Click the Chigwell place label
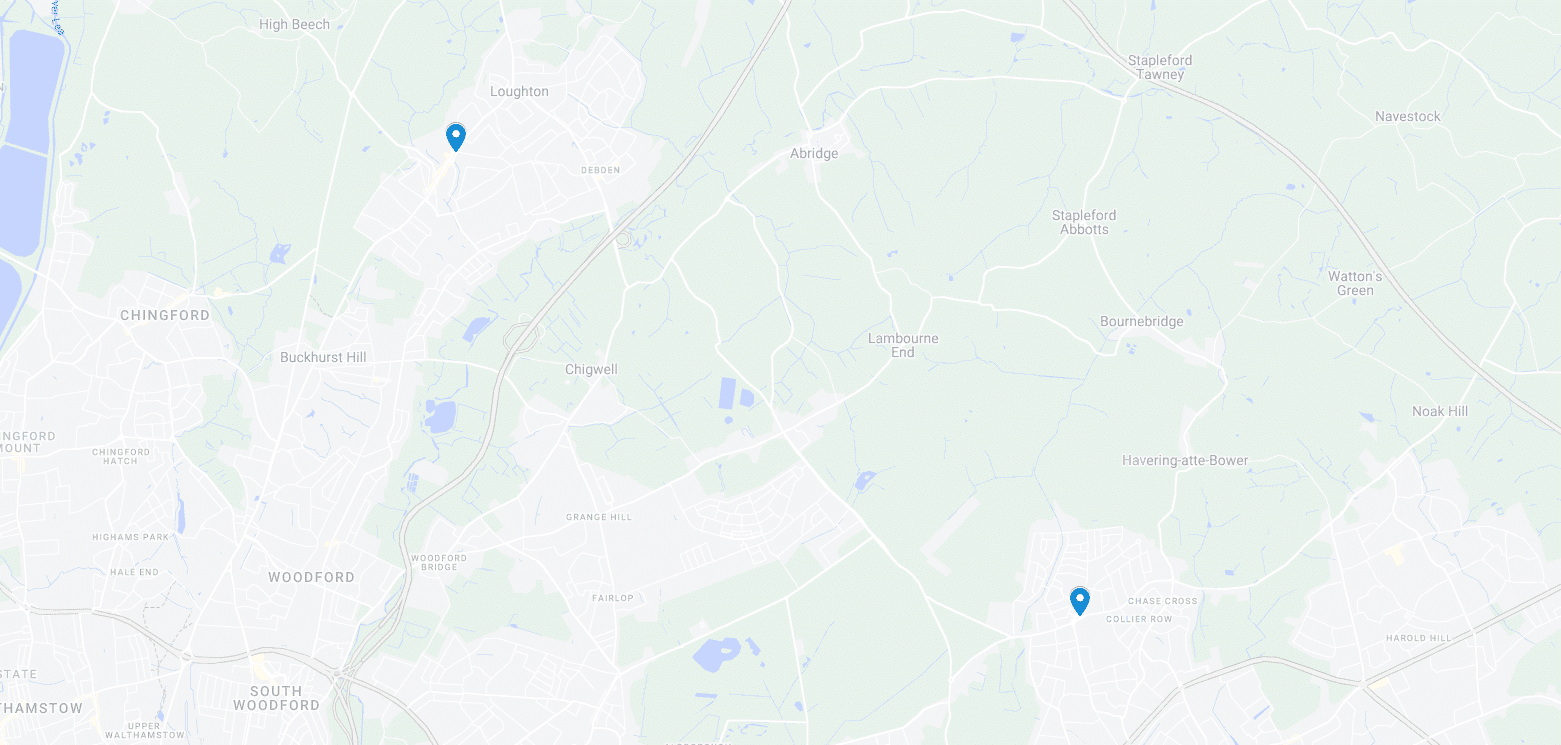1561x745 pixels. point(591,369)
